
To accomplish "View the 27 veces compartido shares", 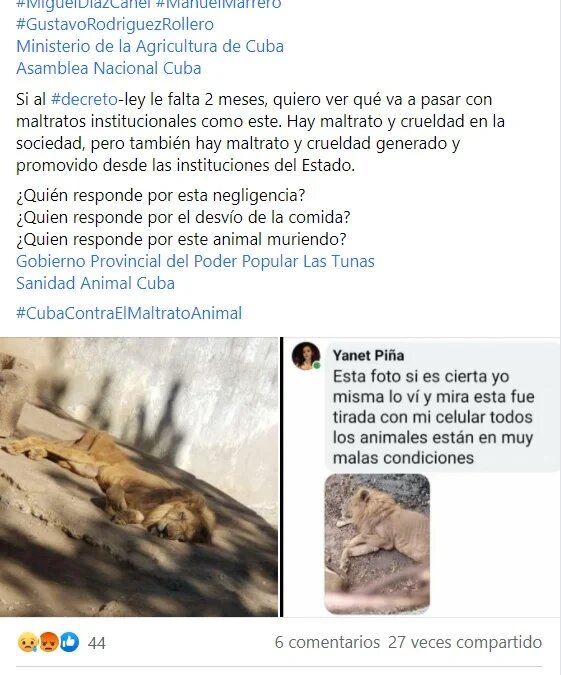I will 465,642.
